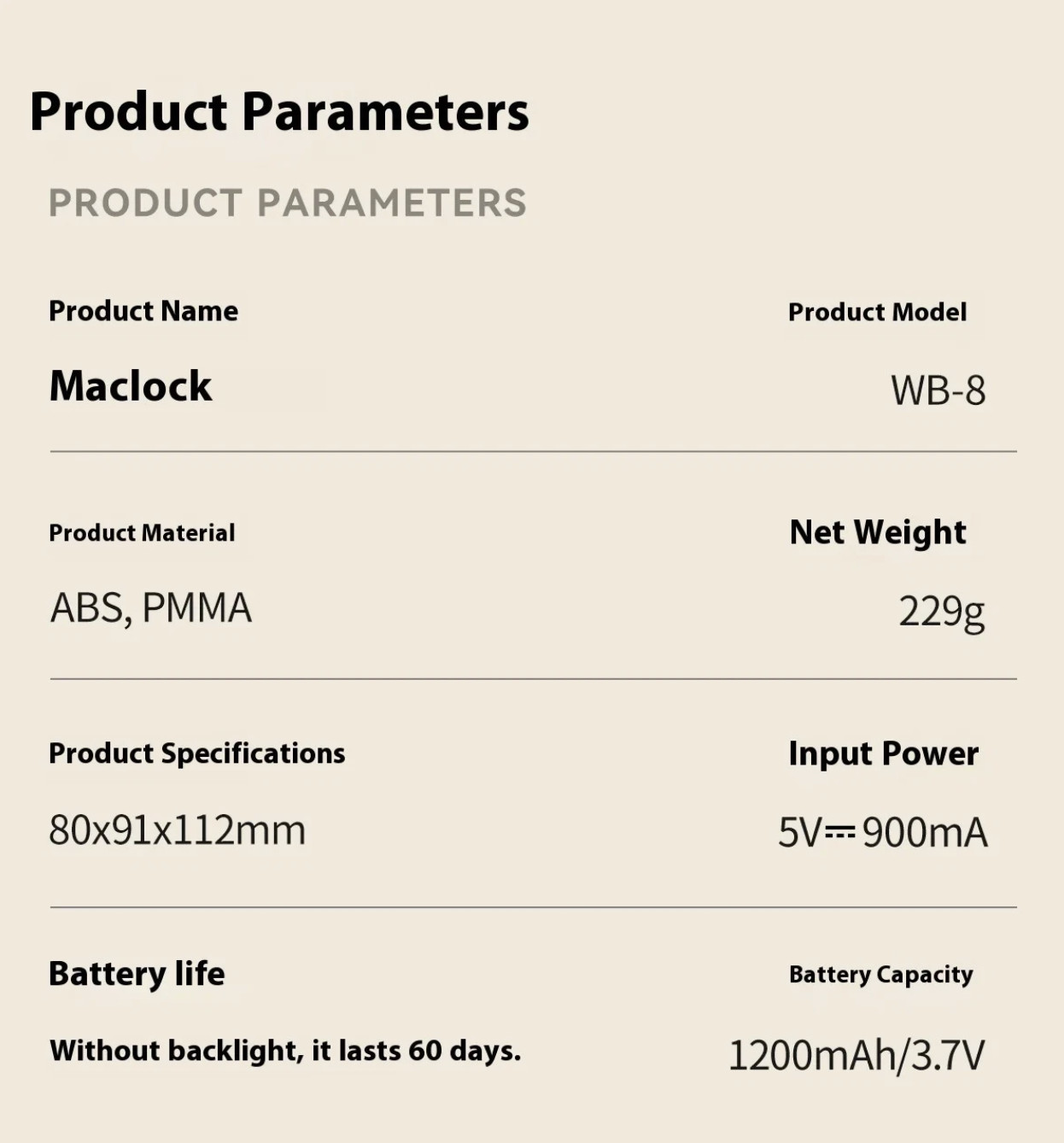The width and height of the screenshot is (1064, 1143).
Task: Select the "Battery life" label
Action: coord(137,974)
